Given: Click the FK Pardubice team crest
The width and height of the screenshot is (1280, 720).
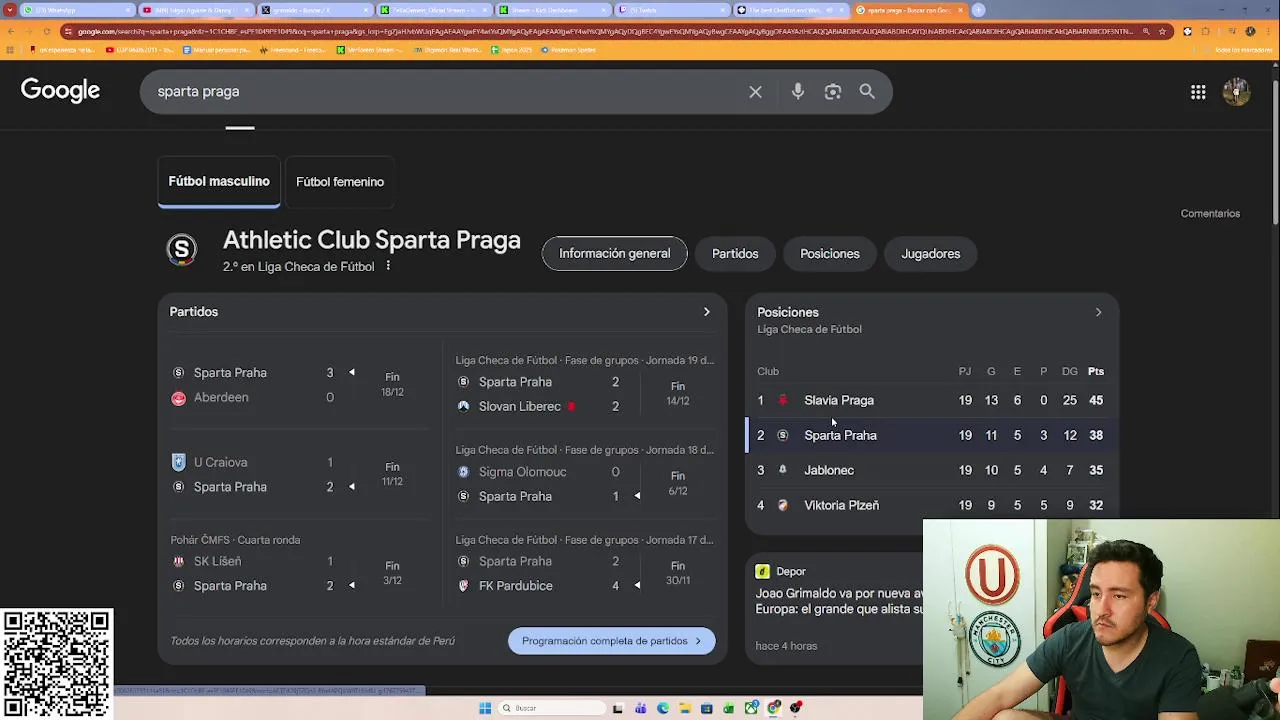Looking at the screenshot, I should (x=463, y=586).
